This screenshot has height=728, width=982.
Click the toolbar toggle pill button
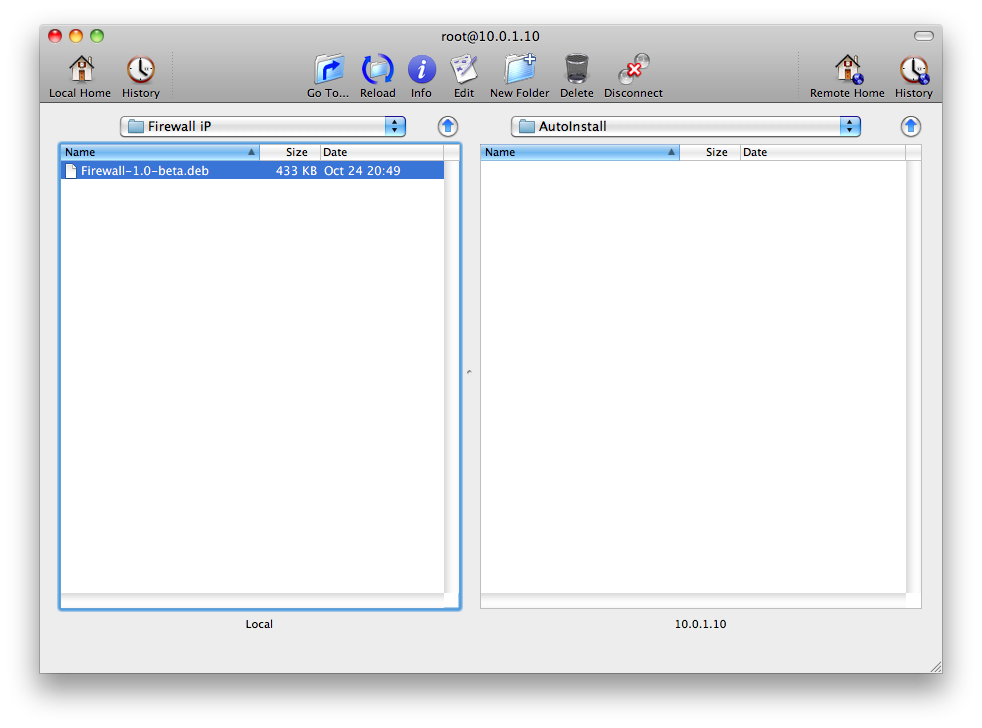923,36
